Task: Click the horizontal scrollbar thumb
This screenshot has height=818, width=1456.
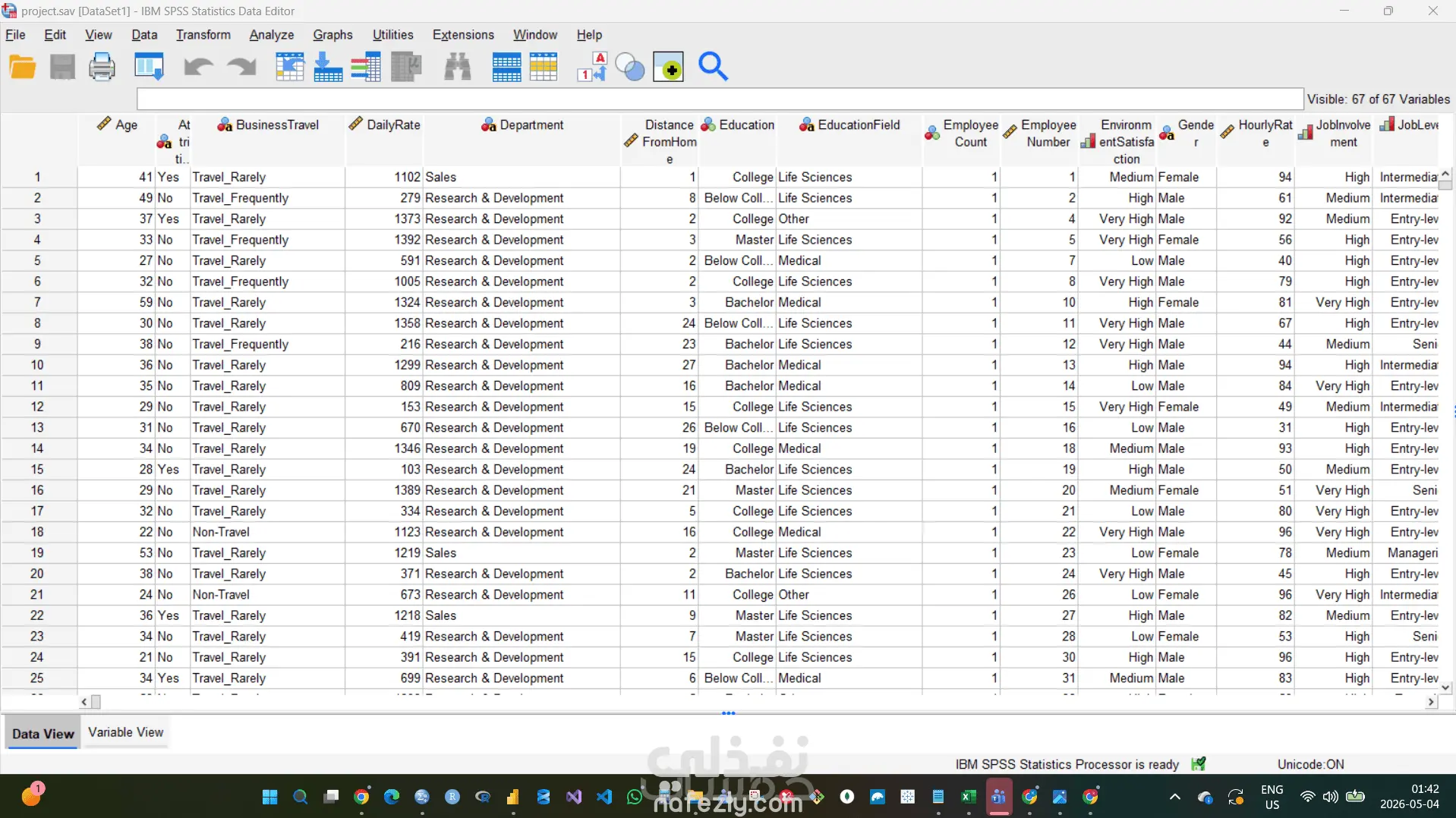Action: click(x=96, y=702)
